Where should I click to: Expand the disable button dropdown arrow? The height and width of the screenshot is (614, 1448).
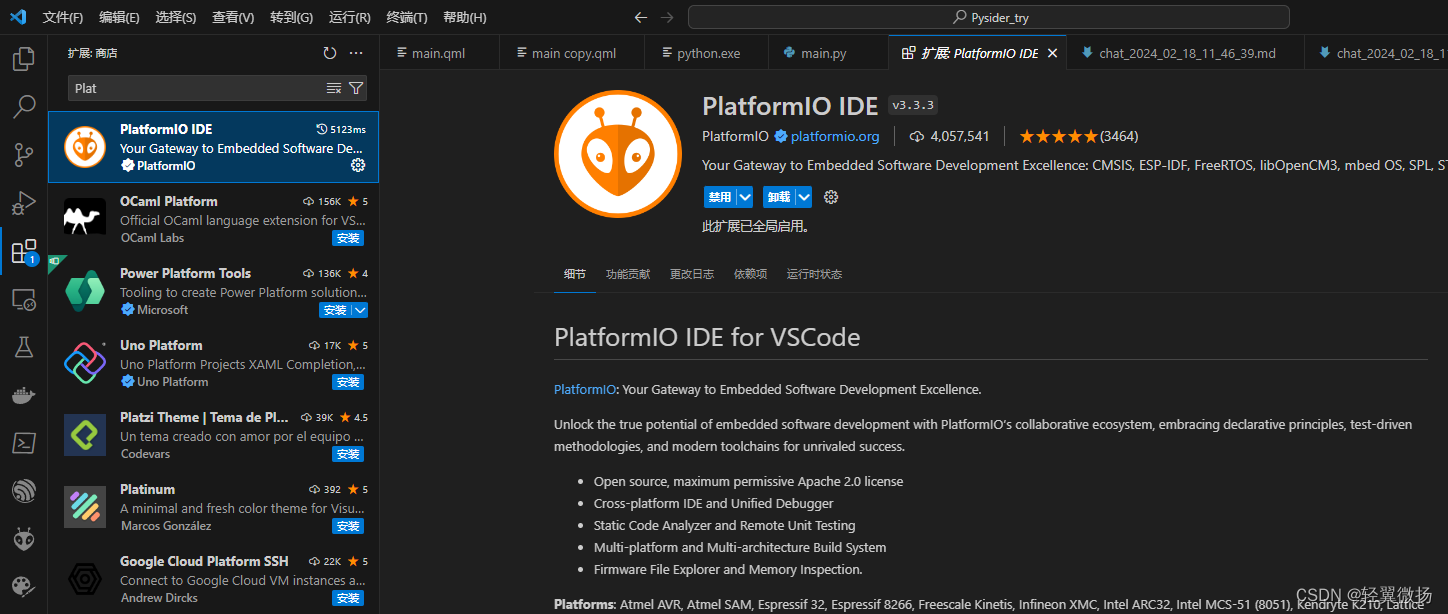745,197
